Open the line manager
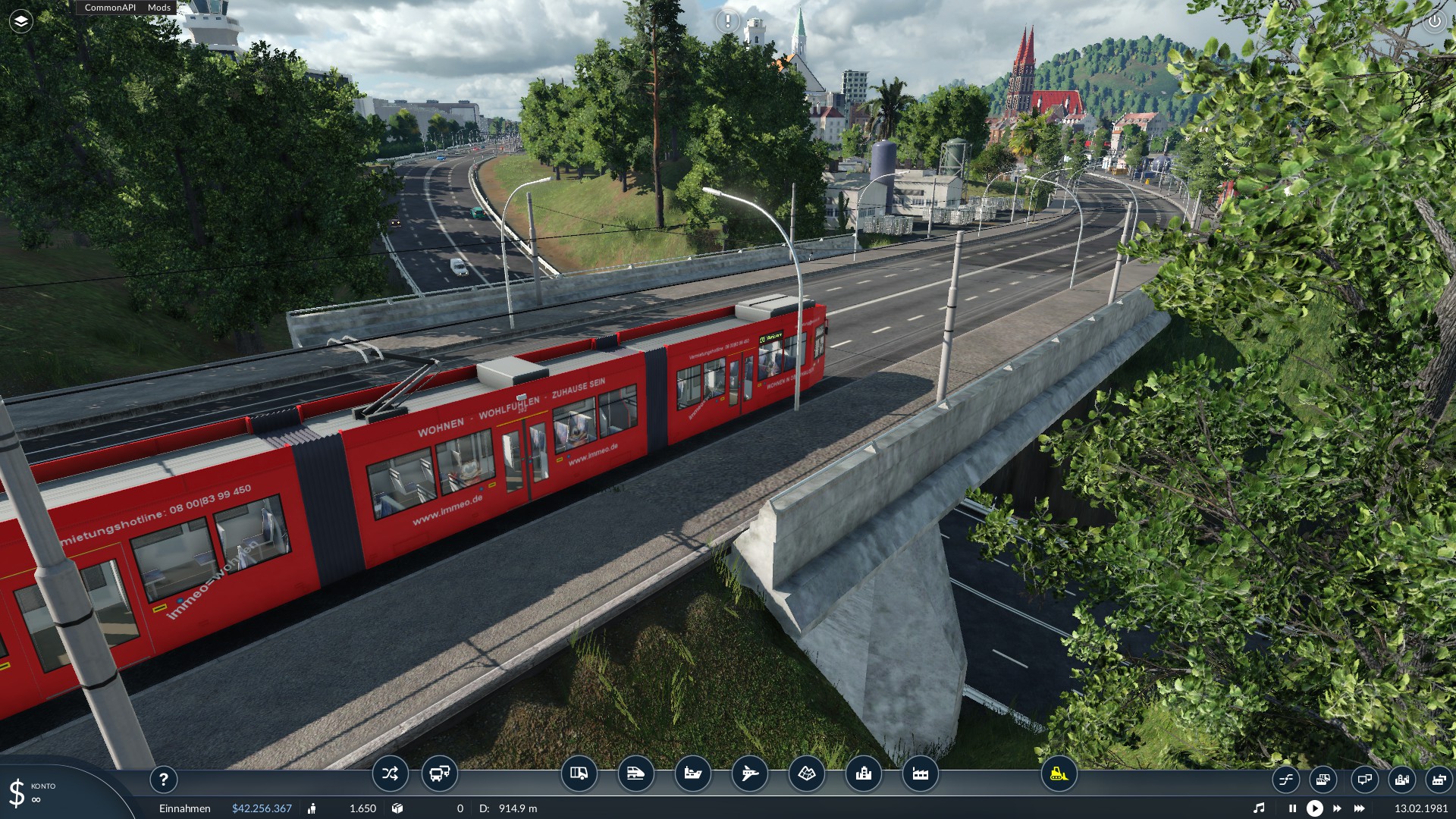The image size is (1456, 819). 1285,780
